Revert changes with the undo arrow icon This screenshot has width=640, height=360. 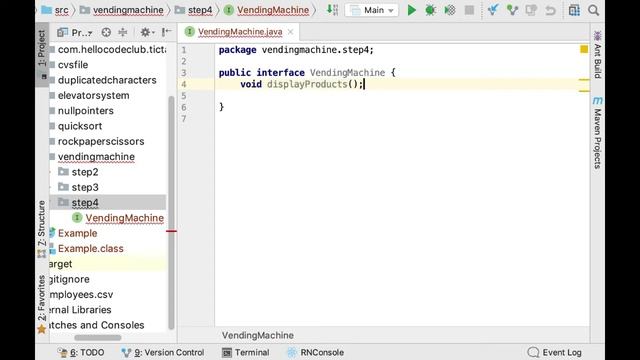(551, 10)
